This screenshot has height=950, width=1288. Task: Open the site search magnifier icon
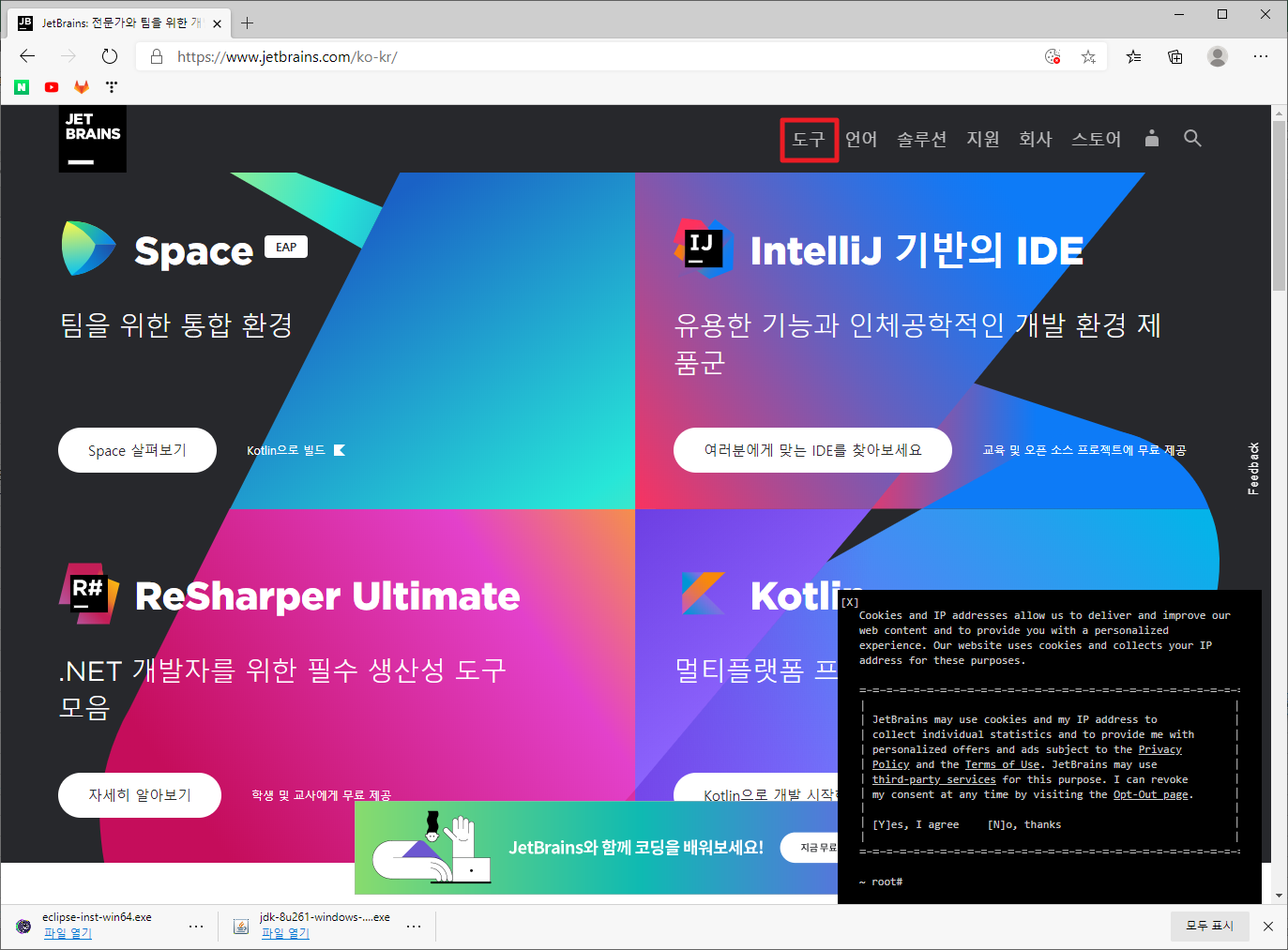(1192, 139)
